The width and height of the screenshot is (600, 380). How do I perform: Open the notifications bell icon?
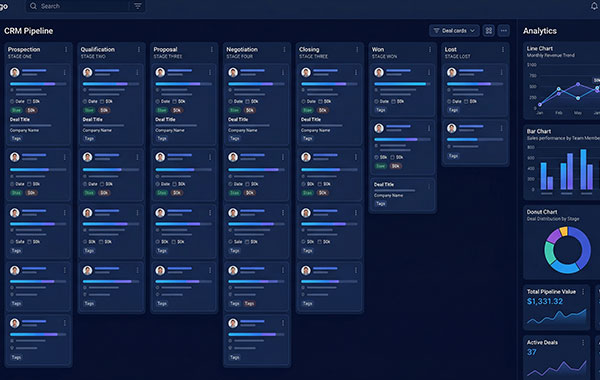pyautogui.click(x=594, y=6)
